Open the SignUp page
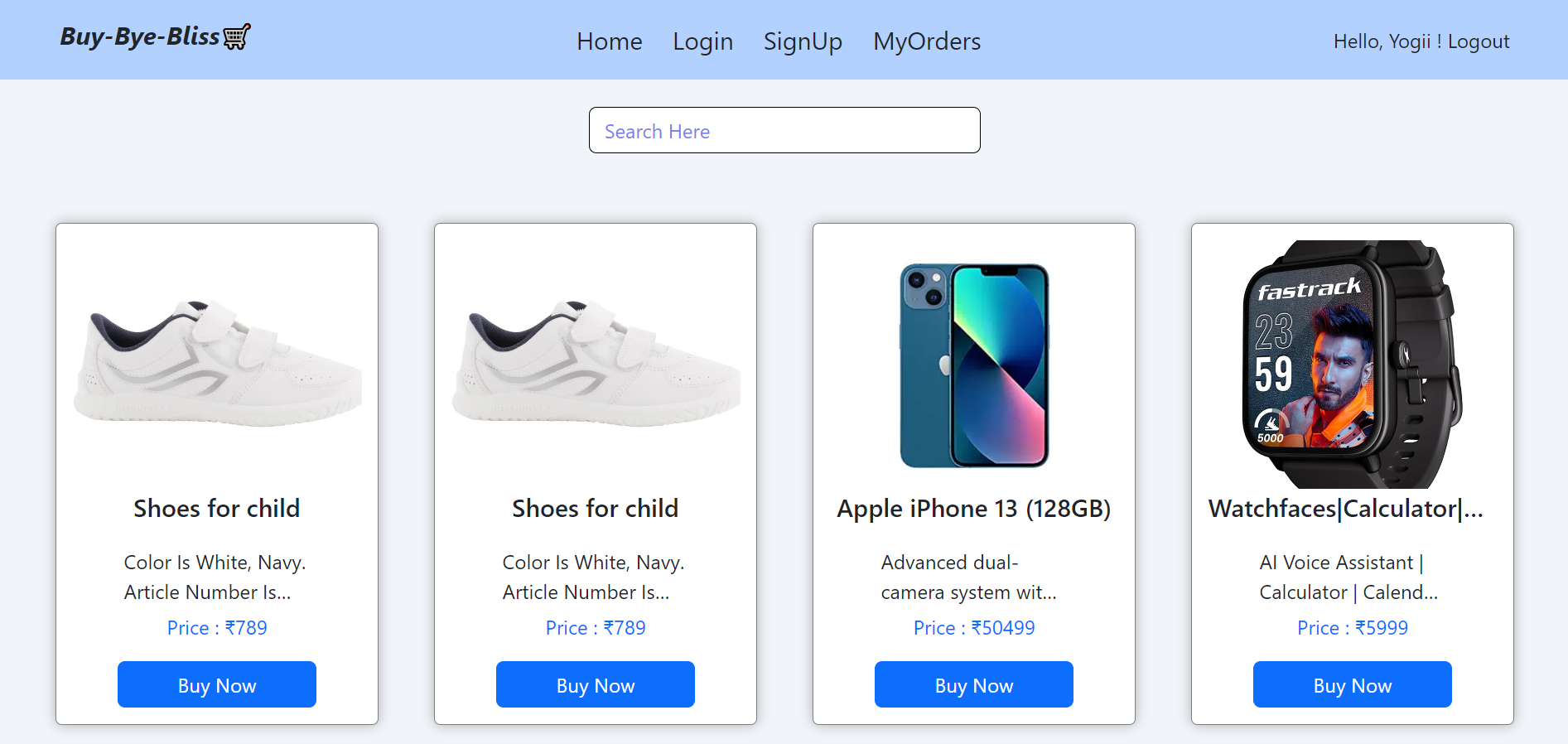The width and height of the screenshot is (1568, 744). point(803,41)
